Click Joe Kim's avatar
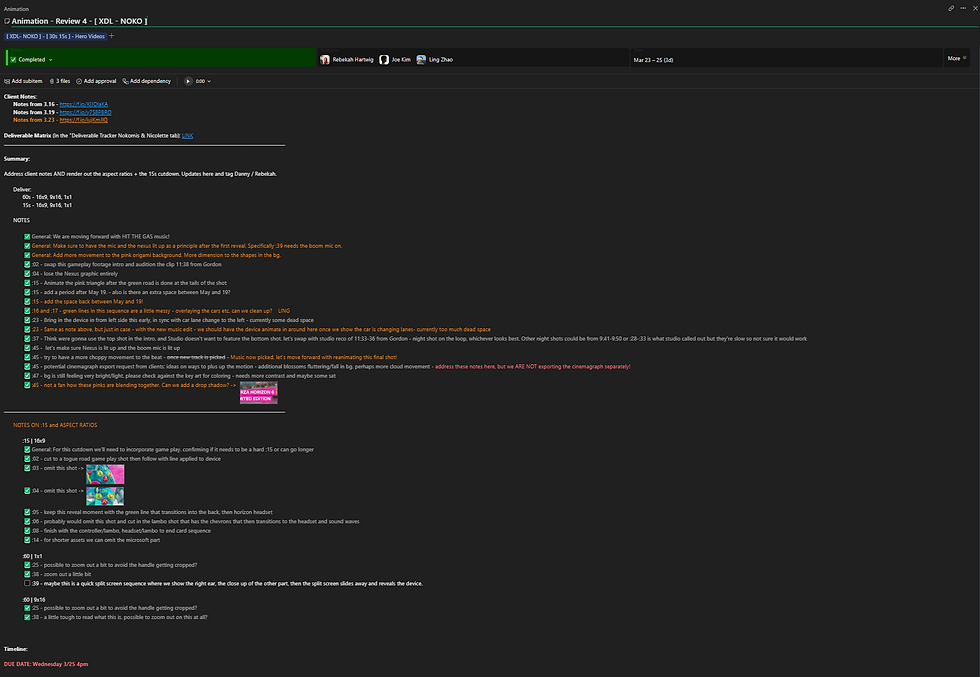 coord(384,59)
